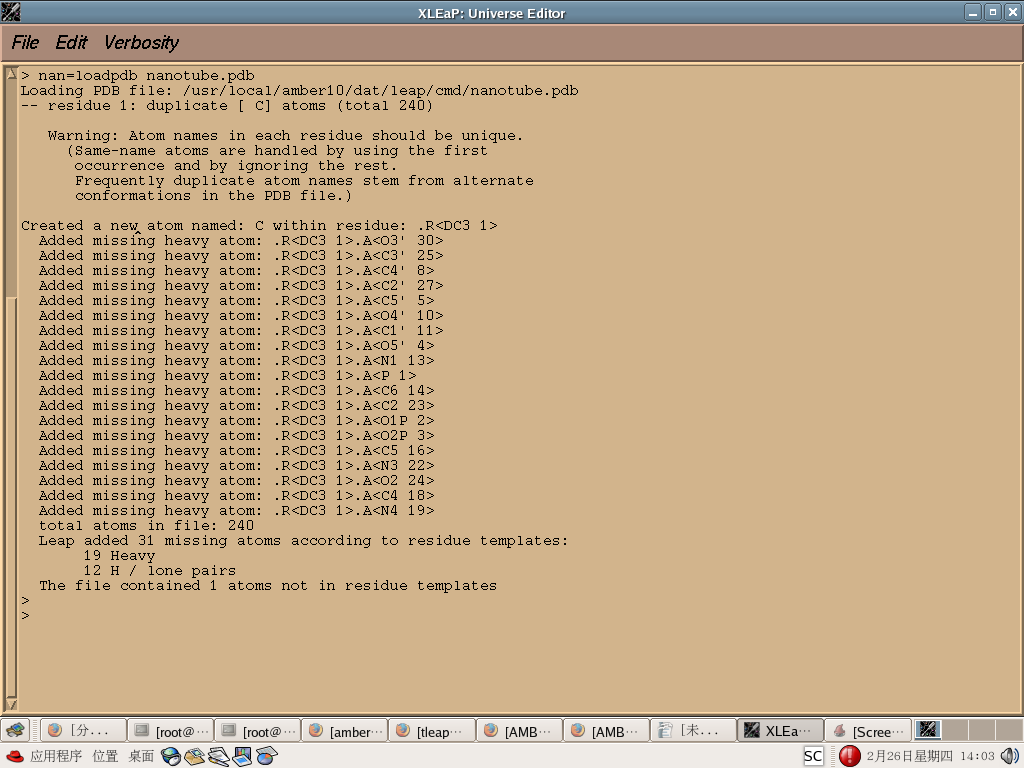Viewport: 1024px width, 768px height.
Task: Expand the Verbosity menu
Action: [x=141, y=42]
